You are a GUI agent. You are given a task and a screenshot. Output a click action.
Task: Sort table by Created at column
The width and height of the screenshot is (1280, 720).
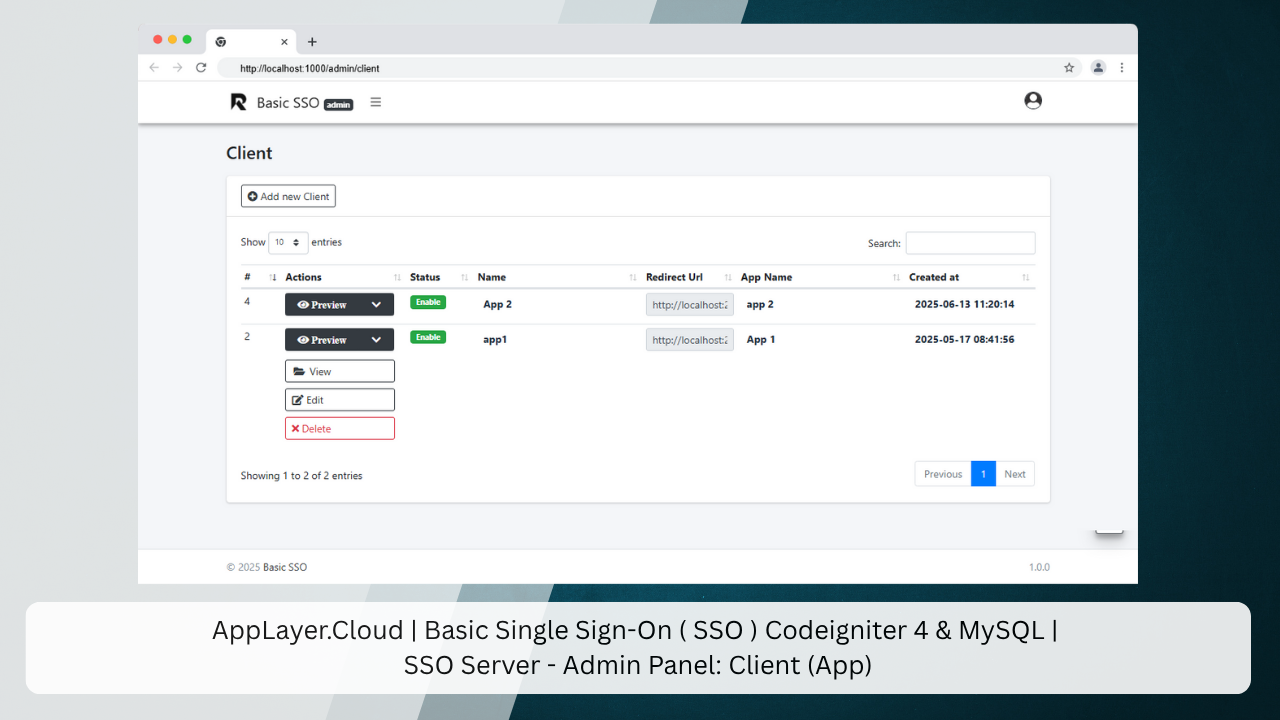[x=970, y=277]
